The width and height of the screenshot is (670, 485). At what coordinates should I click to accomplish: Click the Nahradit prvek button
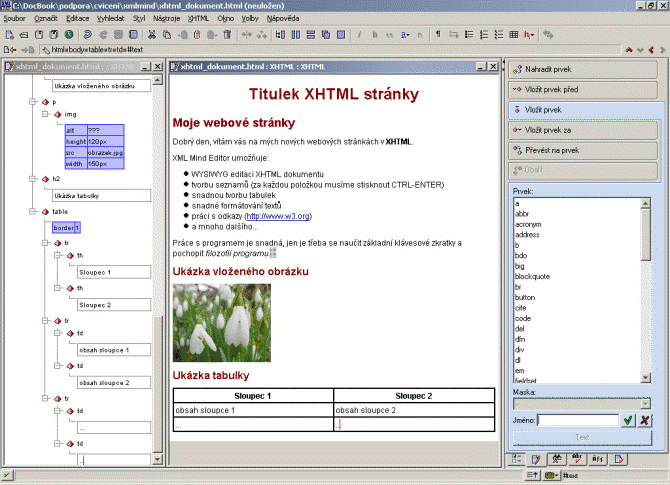[583, 69]
